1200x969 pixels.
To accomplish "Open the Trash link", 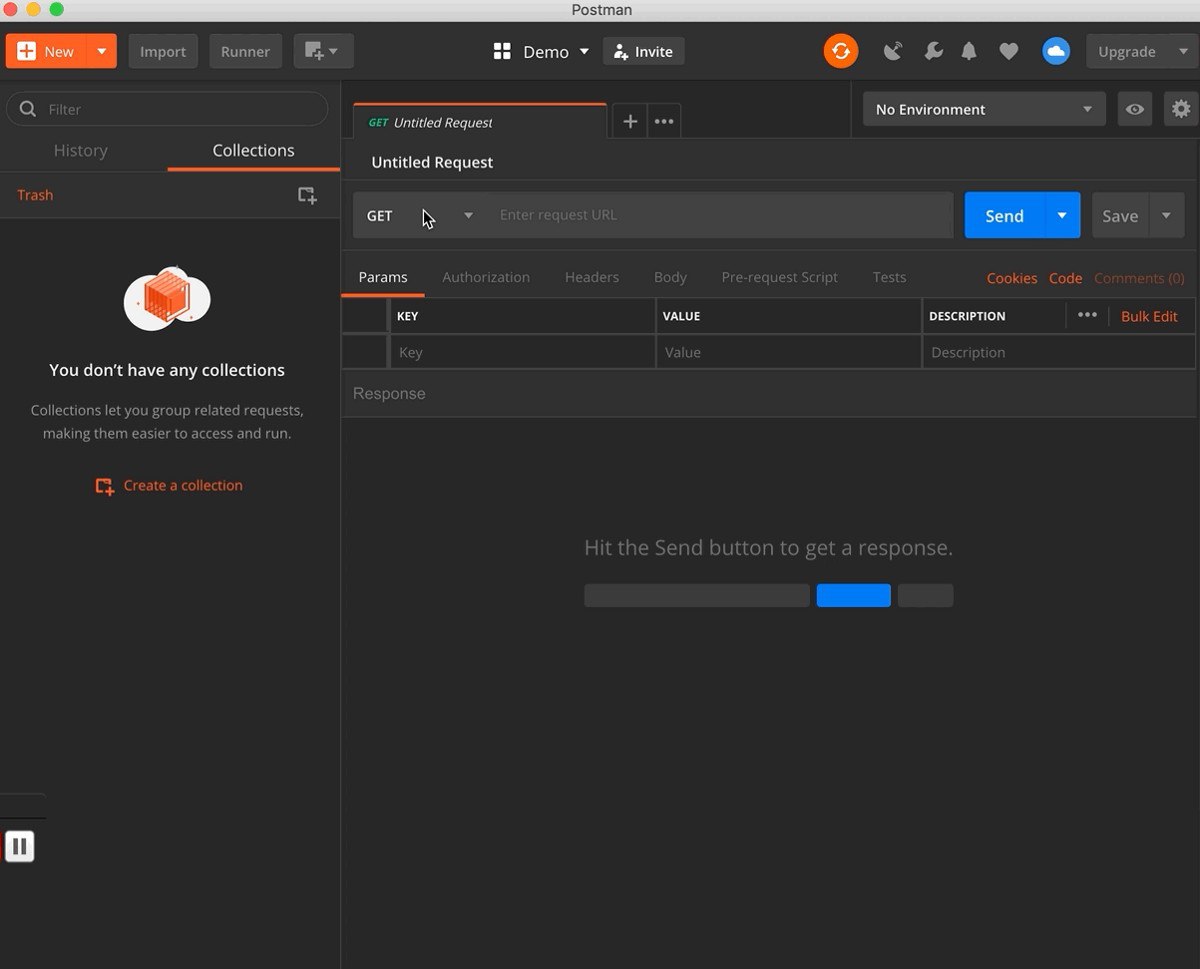I will 35,195.
